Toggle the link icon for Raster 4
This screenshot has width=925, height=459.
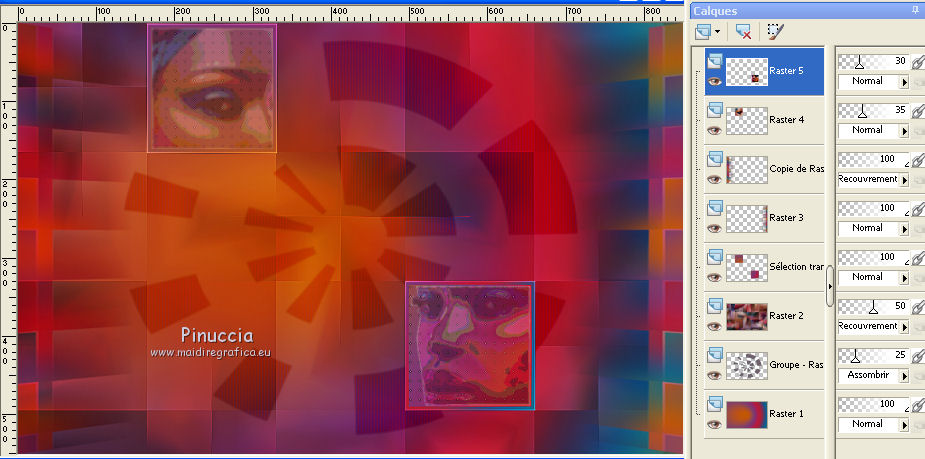coord(917,111)
